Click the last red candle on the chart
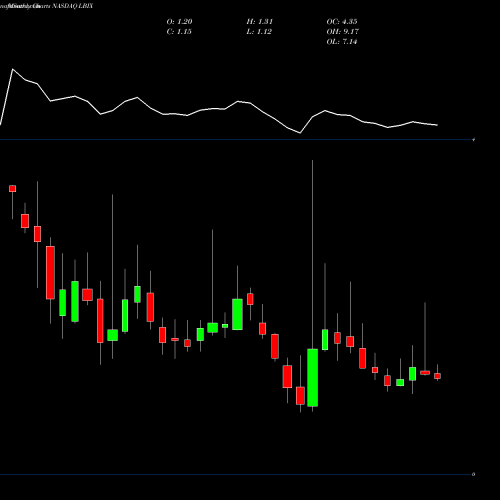This screenshot has height=500, width=500. coord(437,376)
